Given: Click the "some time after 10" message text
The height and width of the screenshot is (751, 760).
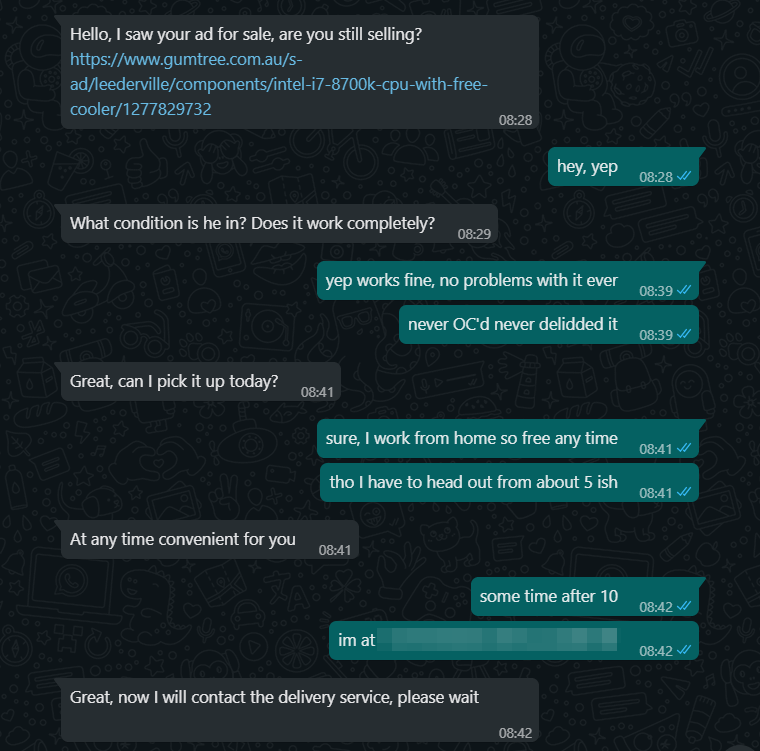Looking at the screenshot, I should pos(549,597).
